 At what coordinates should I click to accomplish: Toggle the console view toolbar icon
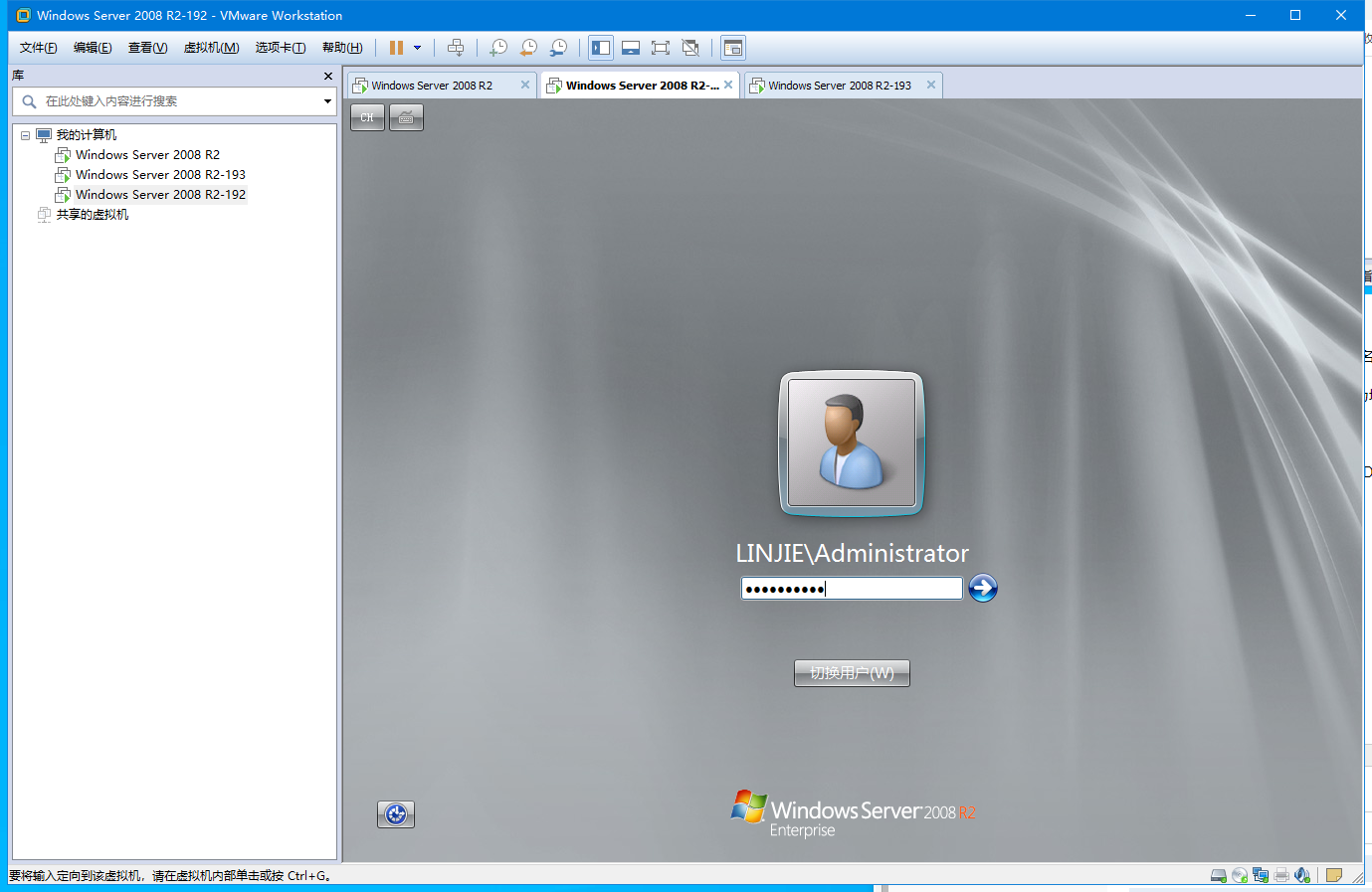pos(733,48)
